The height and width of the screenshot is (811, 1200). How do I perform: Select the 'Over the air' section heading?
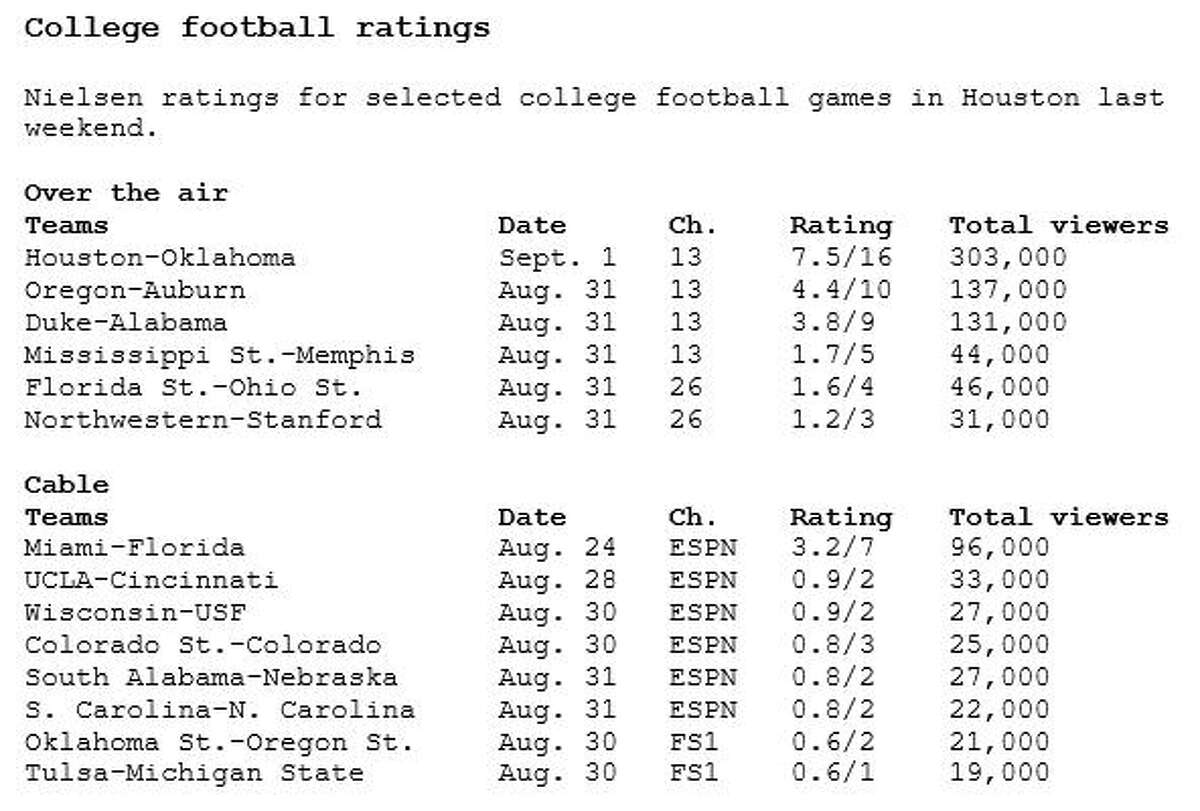[x=126, y=193]
